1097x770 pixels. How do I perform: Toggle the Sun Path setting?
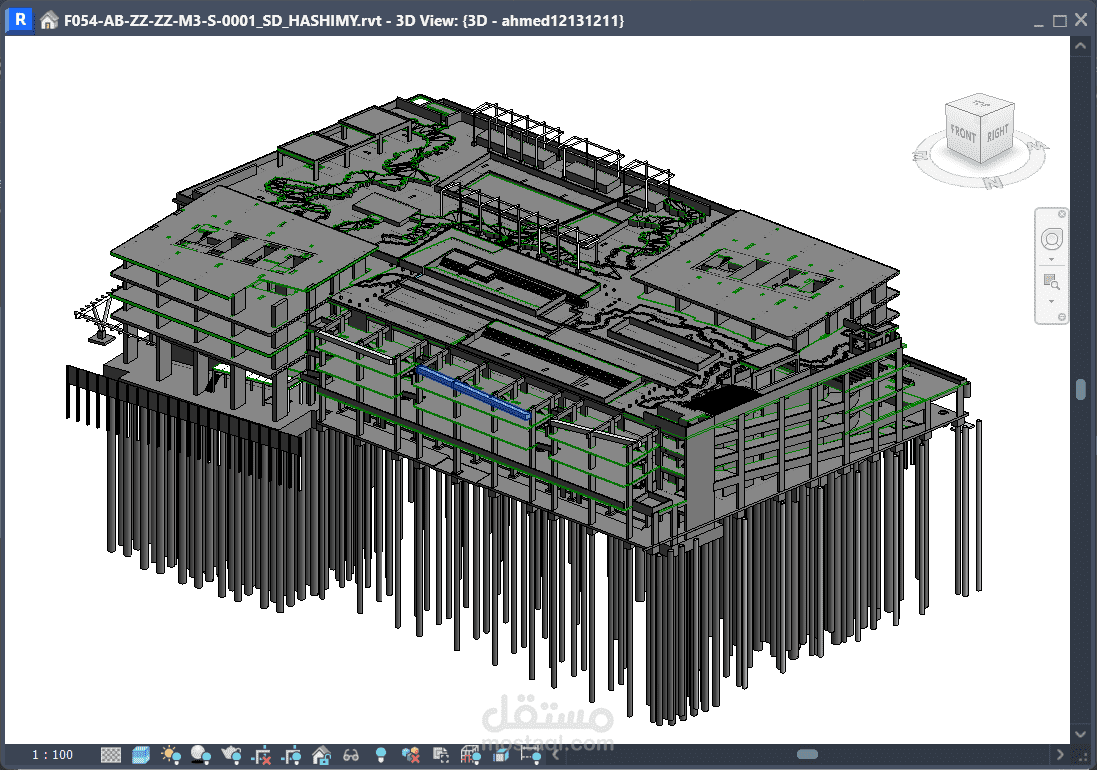pyautogui.click(x=171, y=755)
